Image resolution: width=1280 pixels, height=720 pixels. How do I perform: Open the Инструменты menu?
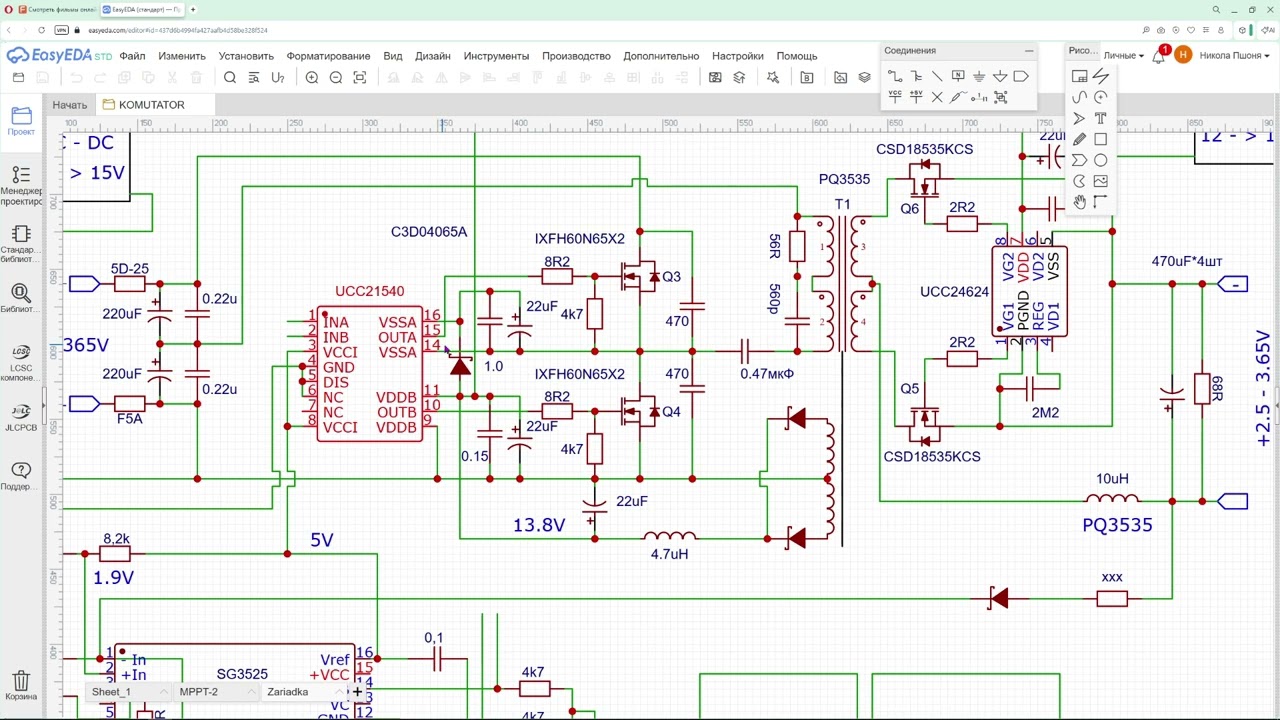pyautogui.click(x=496, y=56)
